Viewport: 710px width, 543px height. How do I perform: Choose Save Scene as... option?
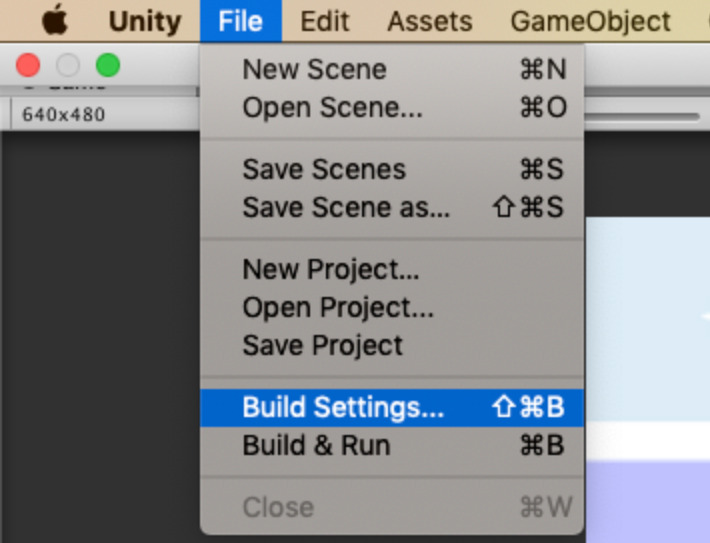(x=346, y=208)
